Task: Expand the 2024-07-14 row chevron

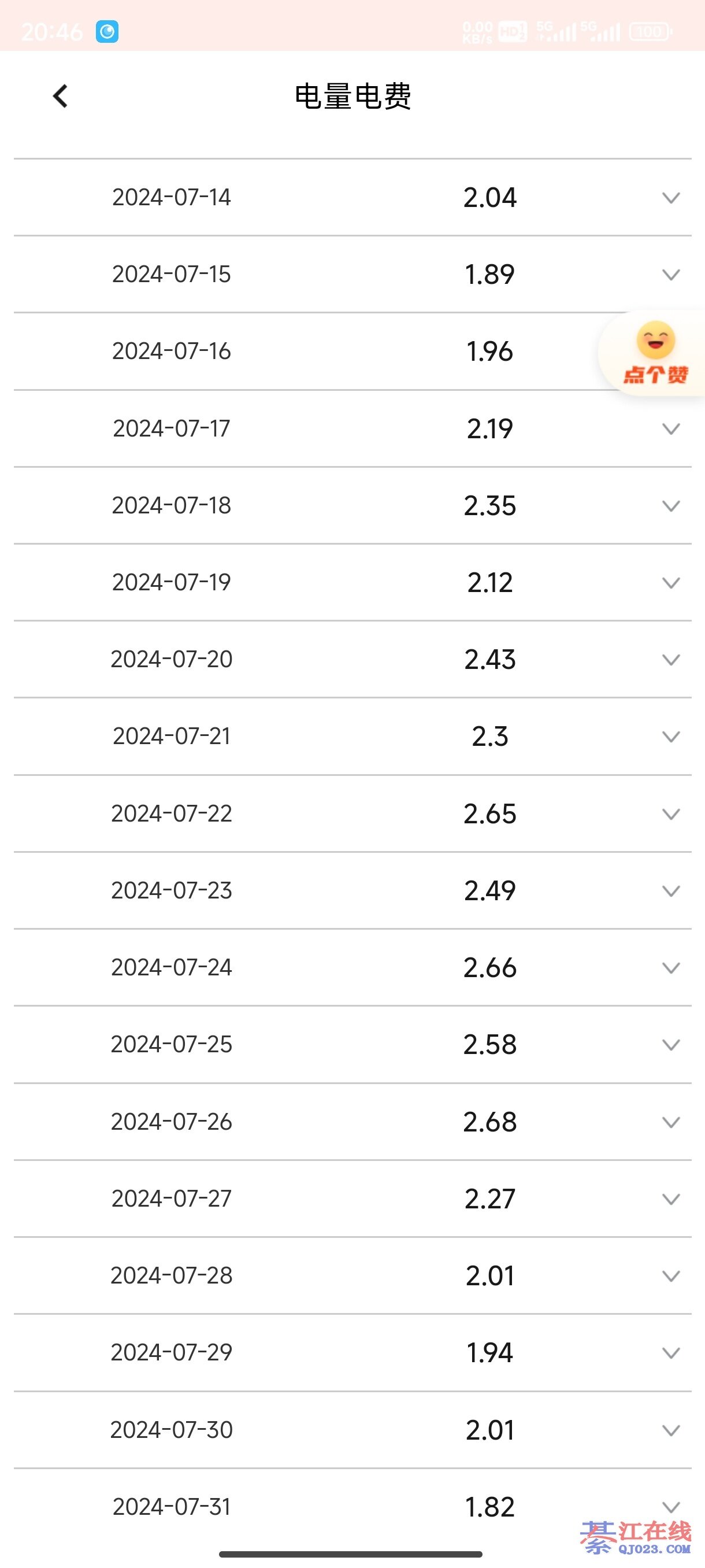Action: 670,198
